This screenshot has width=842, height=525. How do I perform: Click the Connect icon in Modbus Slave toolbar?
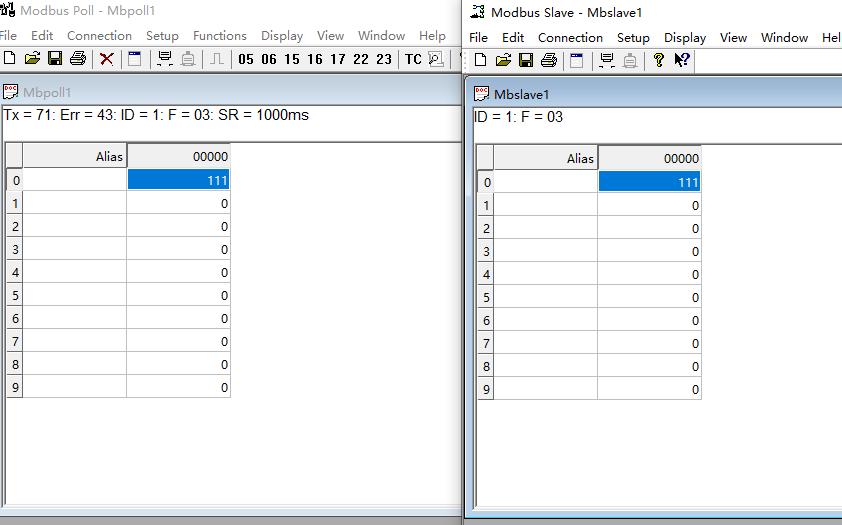pyautogui.click(x=606, y=60)
